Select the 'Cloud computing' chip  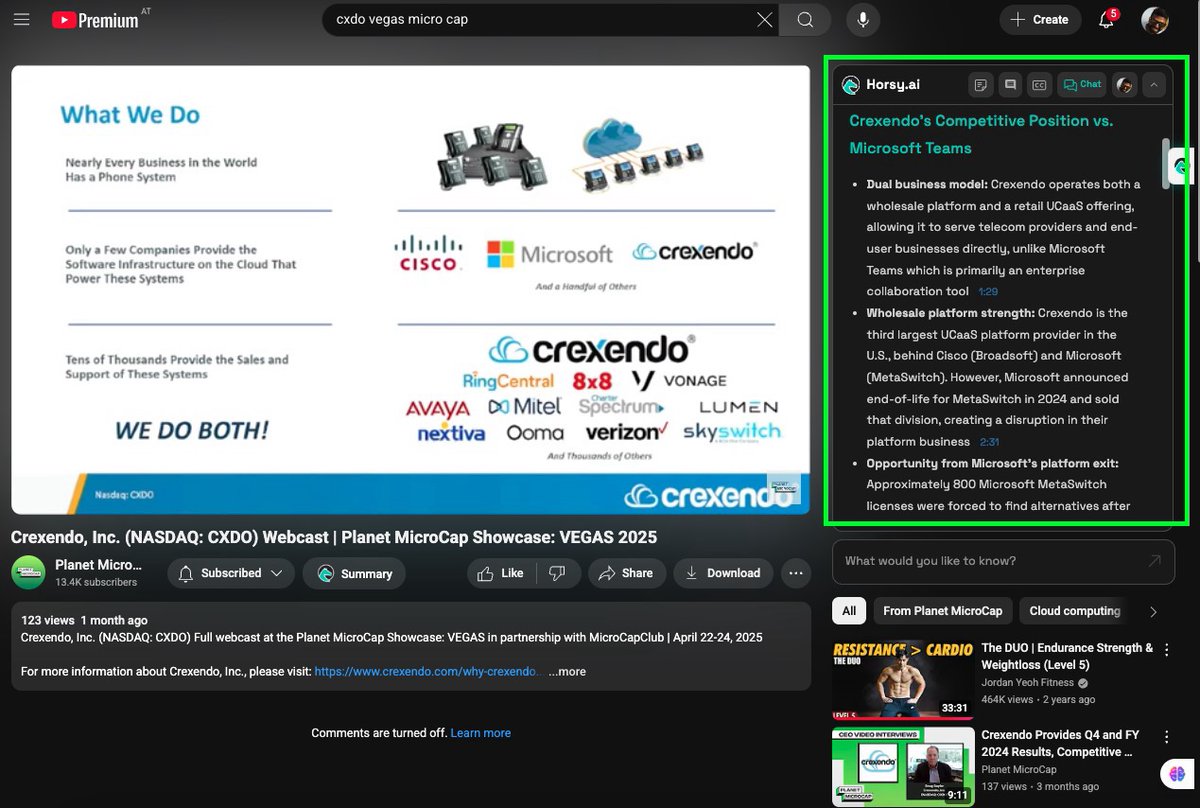[x=1075, y=611]
